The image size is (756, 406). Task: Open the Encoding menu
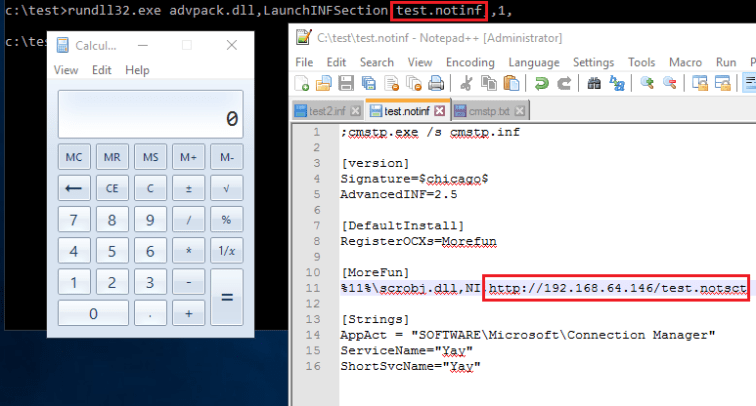coord(470,62)
